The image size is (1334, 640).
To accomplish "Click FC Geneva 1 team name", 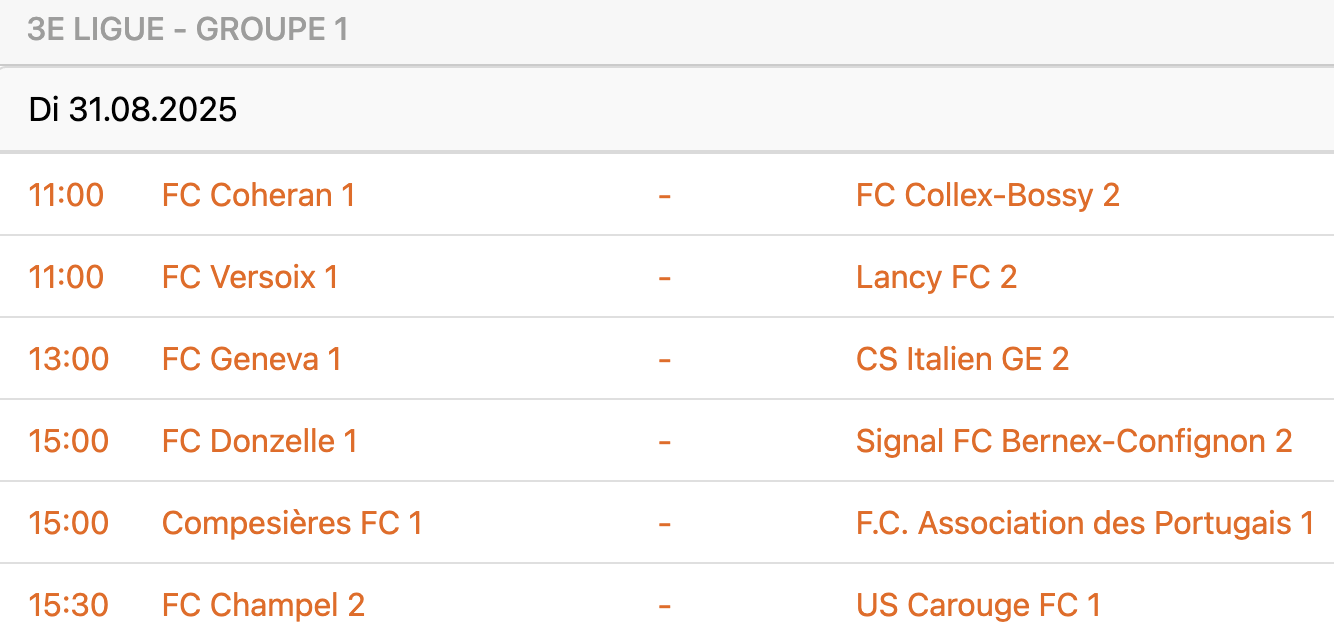I will tap(251, 359).
